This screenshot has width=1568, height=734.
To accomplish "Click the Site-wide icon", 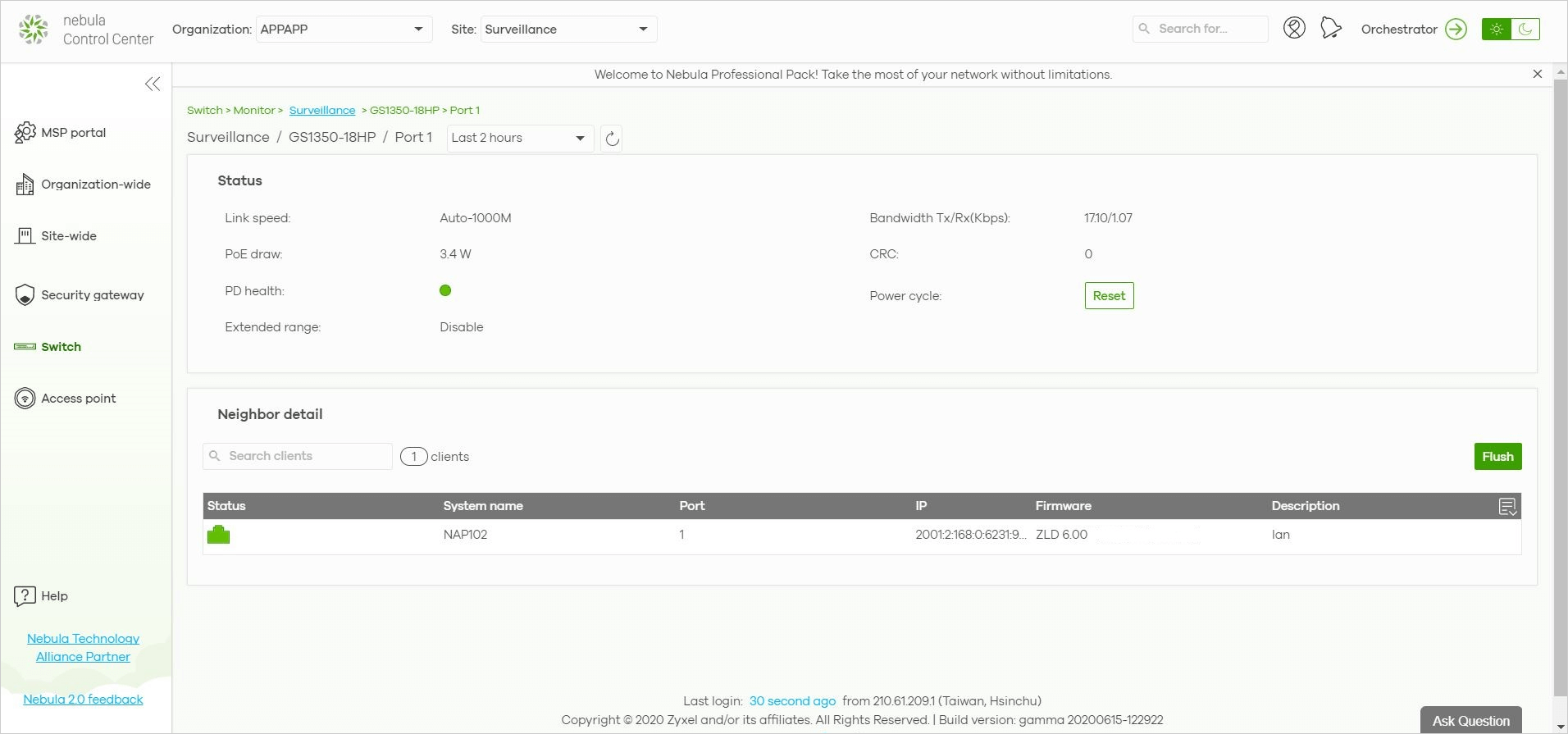I will [x=25, y=236].
